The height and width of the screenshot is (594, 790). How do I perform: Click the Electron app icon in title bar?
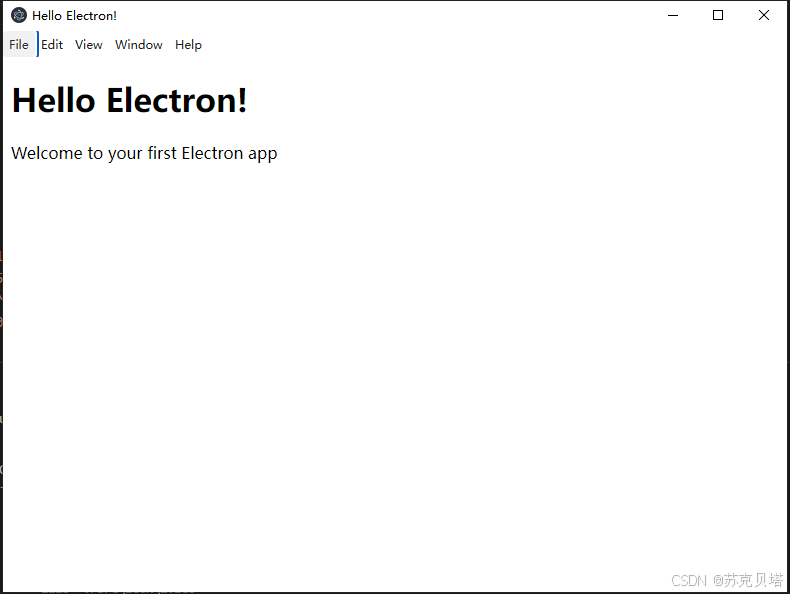point(19,16)
